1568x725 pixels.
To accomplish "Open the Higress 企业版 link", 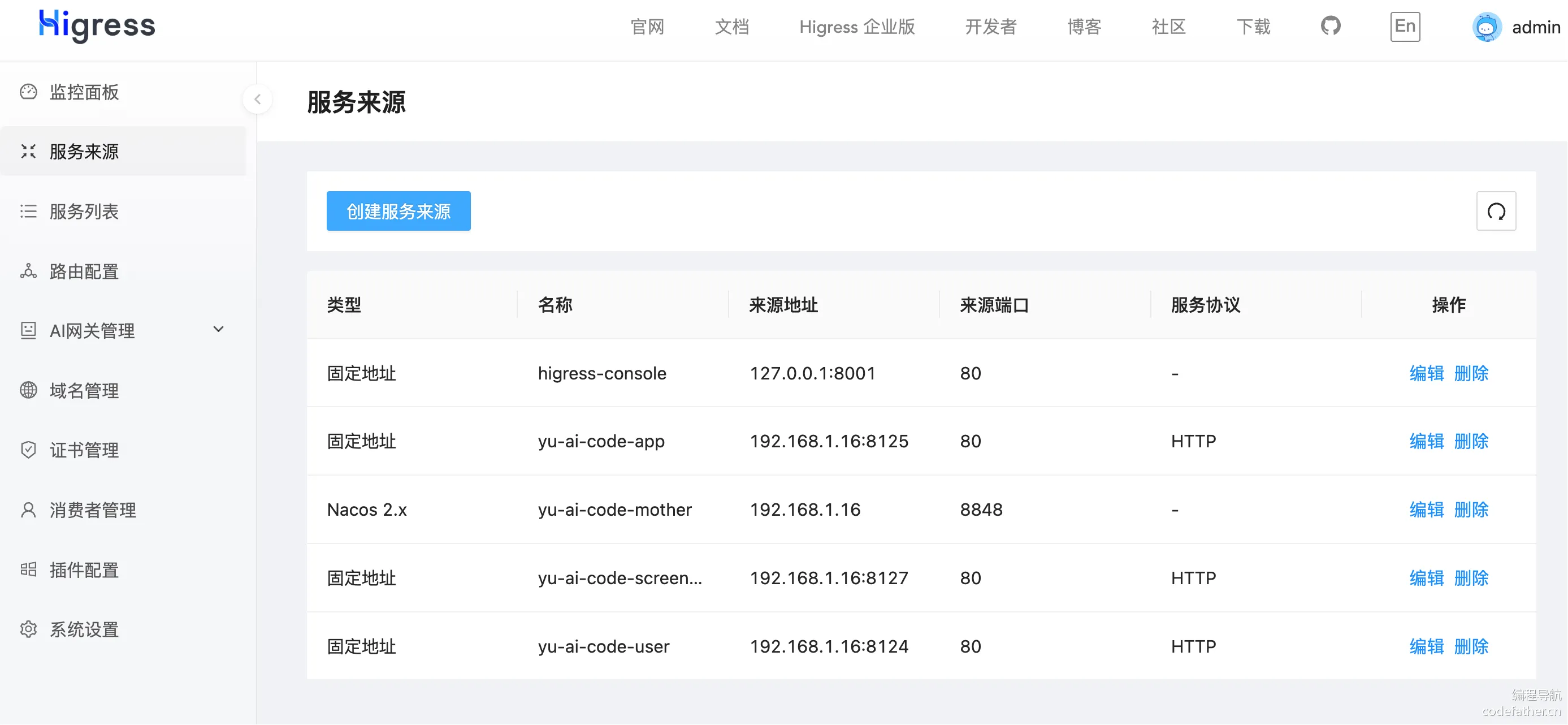I will [857, 27].
